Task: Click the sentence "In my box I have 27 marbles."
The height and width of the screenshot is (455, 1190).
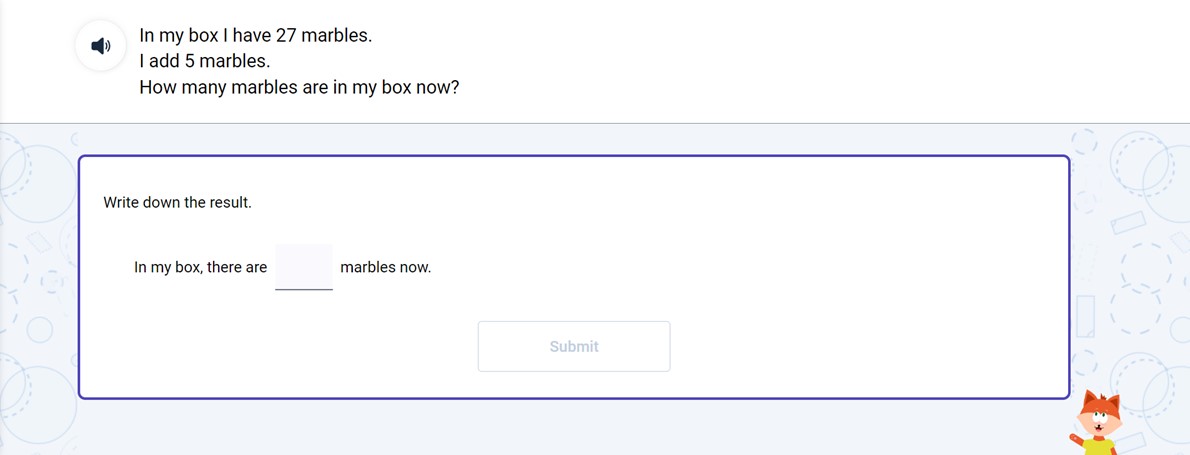Action: click(x=255, y=36)
